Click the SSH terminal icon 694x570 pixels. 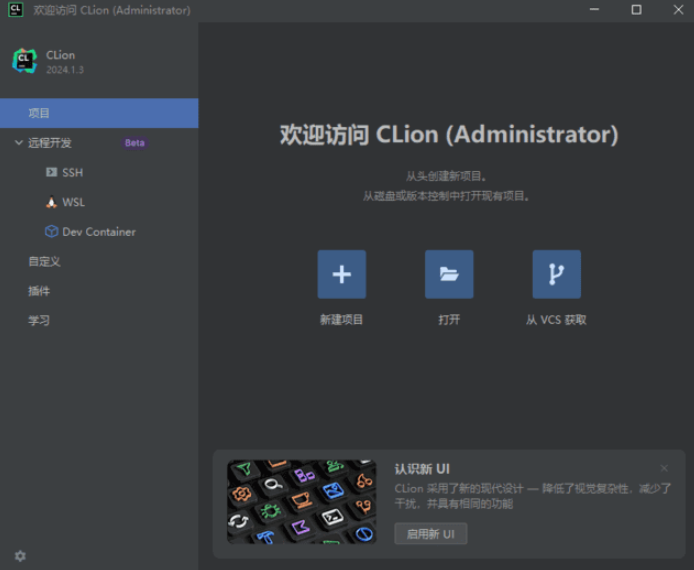click(x=51, y=172)
